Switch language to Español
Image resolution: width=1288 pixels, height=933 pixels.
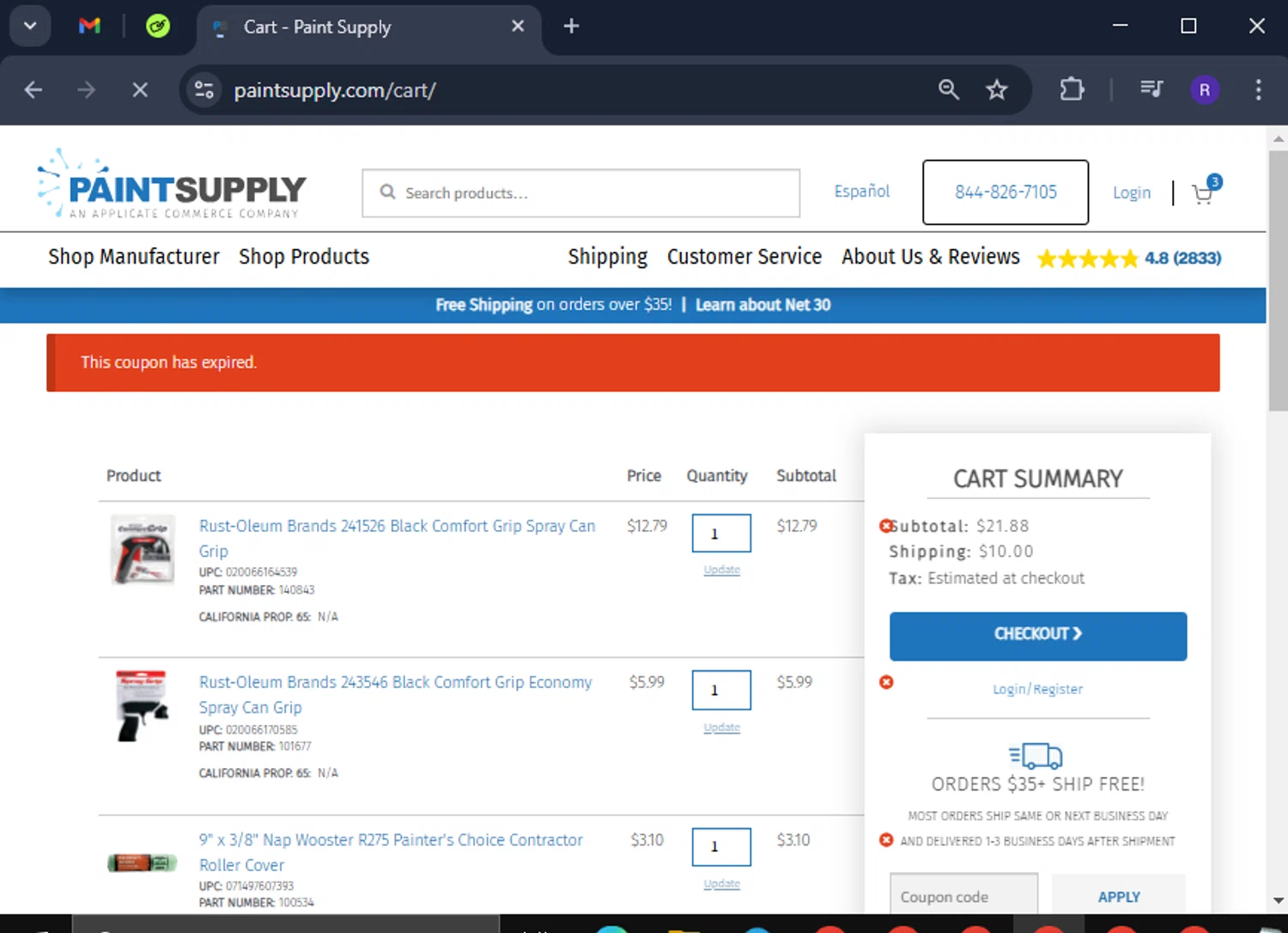[862, 191]
